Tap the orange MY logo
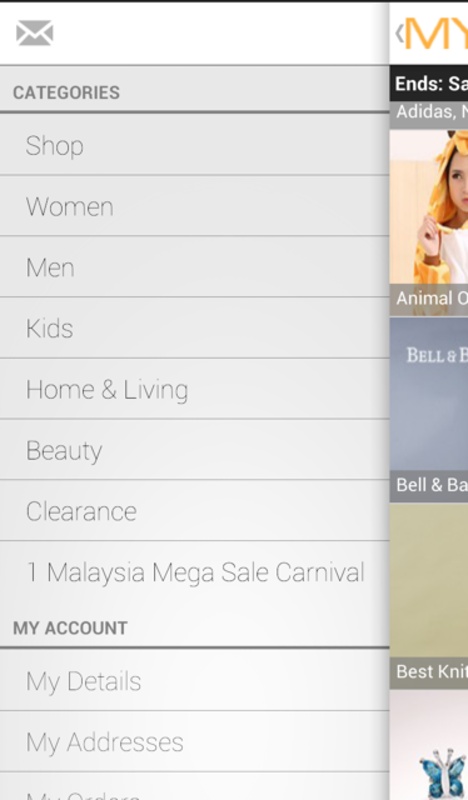The image size is (468, 800). point(436,34)
